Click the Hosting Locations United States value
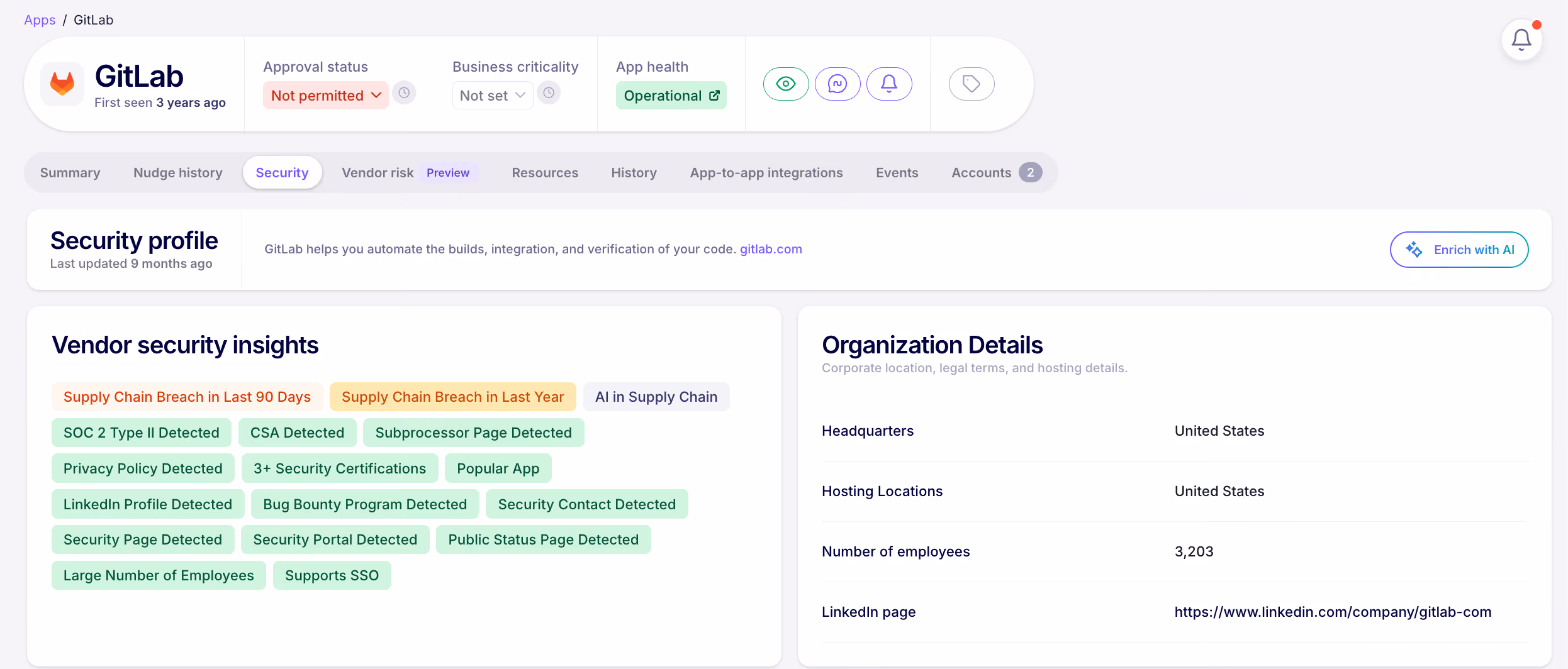The image size is (1568, 669). (1219, 491)
